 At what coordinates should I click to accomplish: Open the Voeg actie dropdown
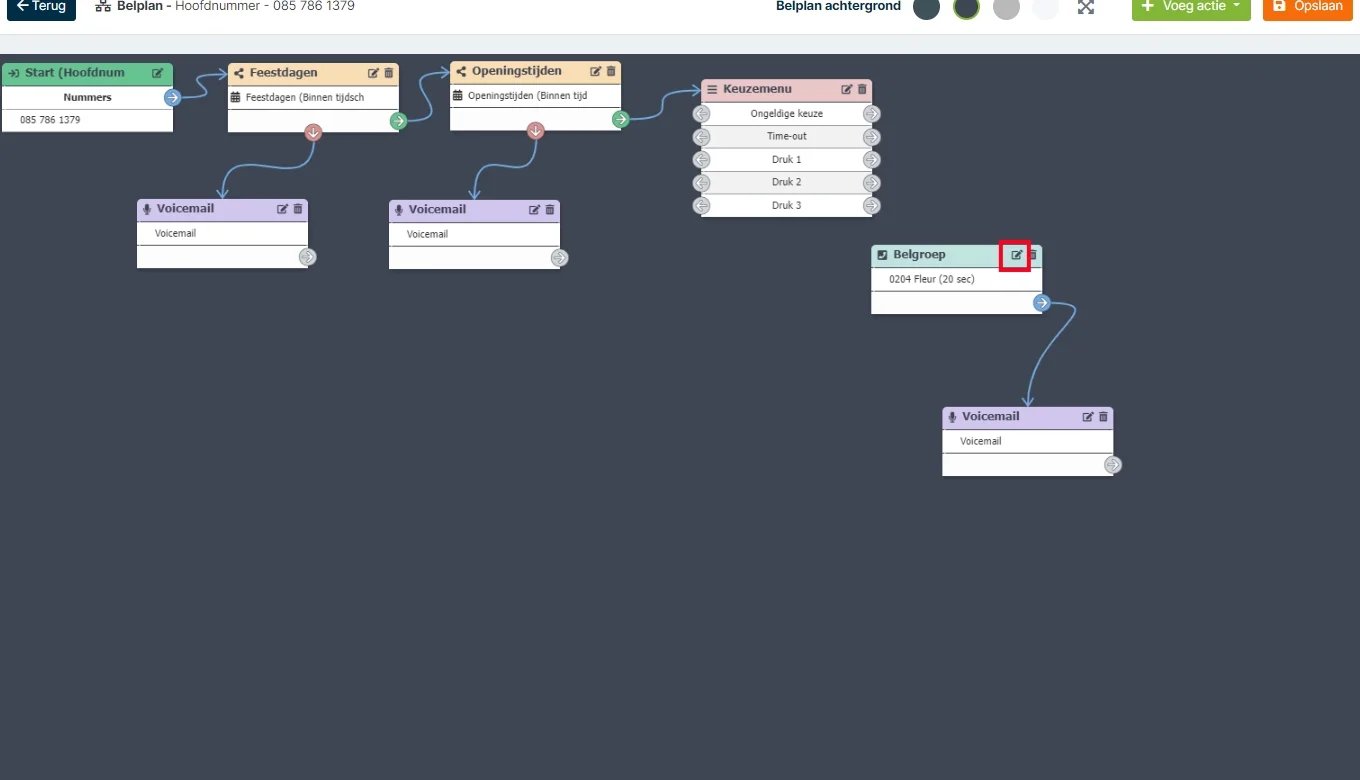coord(1191,7)
